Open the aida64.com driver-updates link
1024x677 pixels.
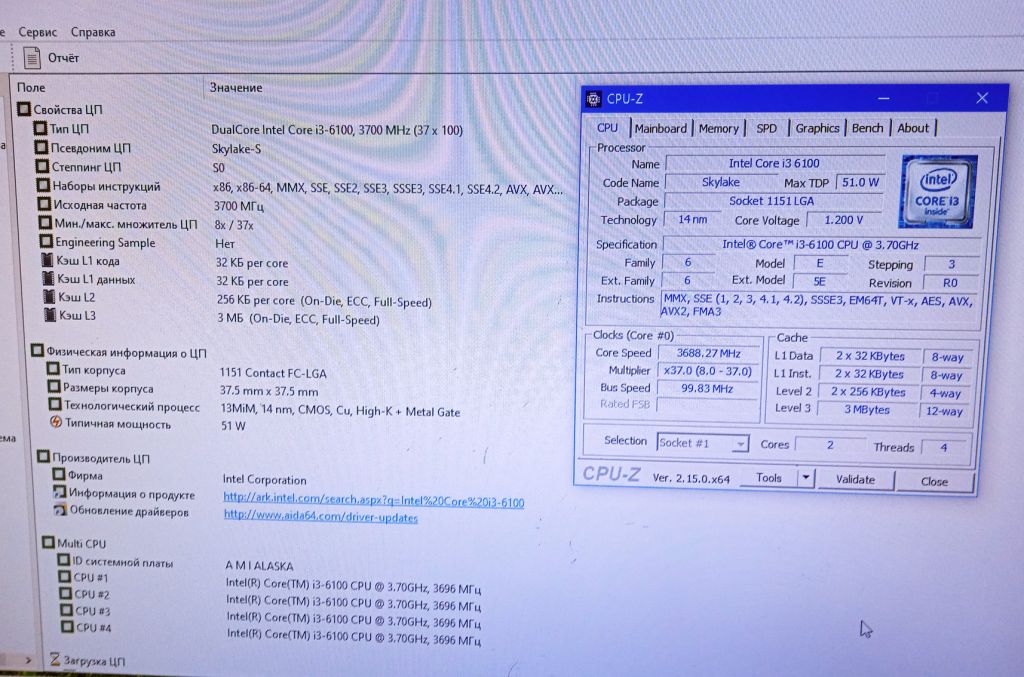click(321, 516)
